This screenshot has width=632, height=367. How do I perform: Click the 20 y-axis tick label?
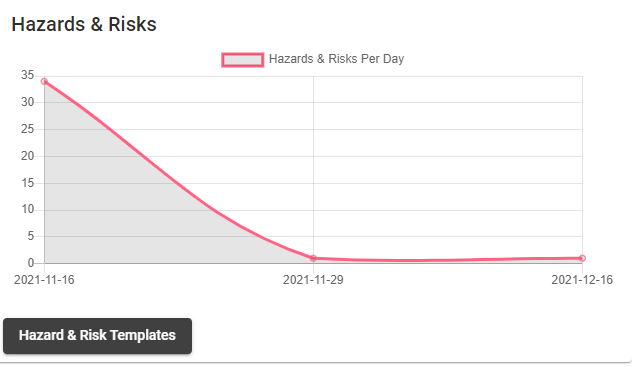[27, 156]
